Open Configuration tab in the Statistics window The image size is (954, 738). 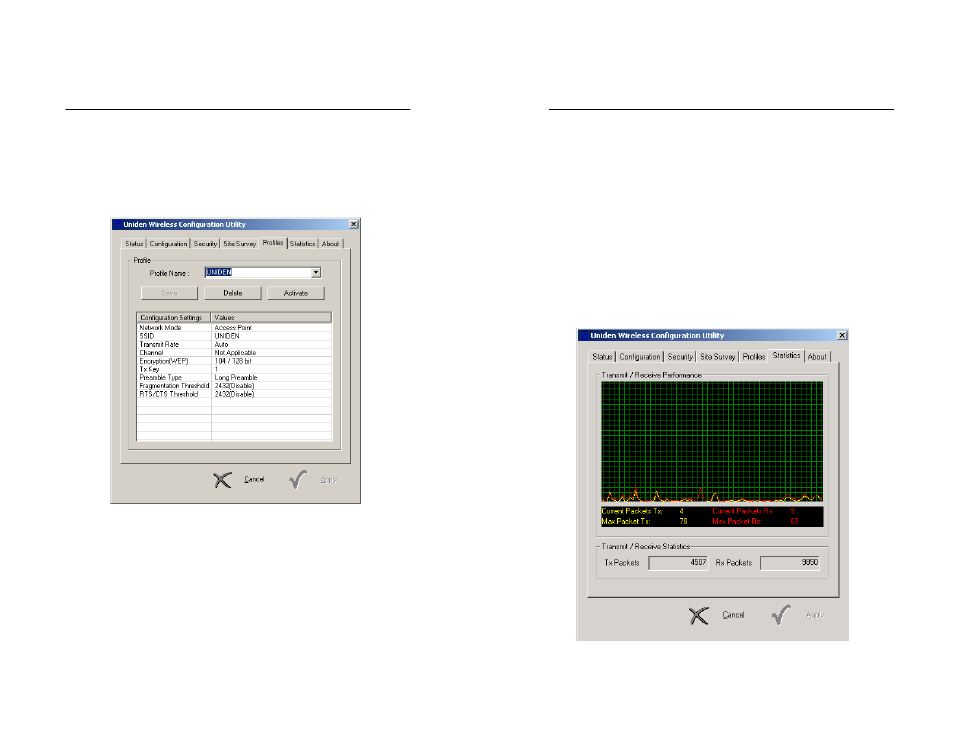(x=640, y=357)
